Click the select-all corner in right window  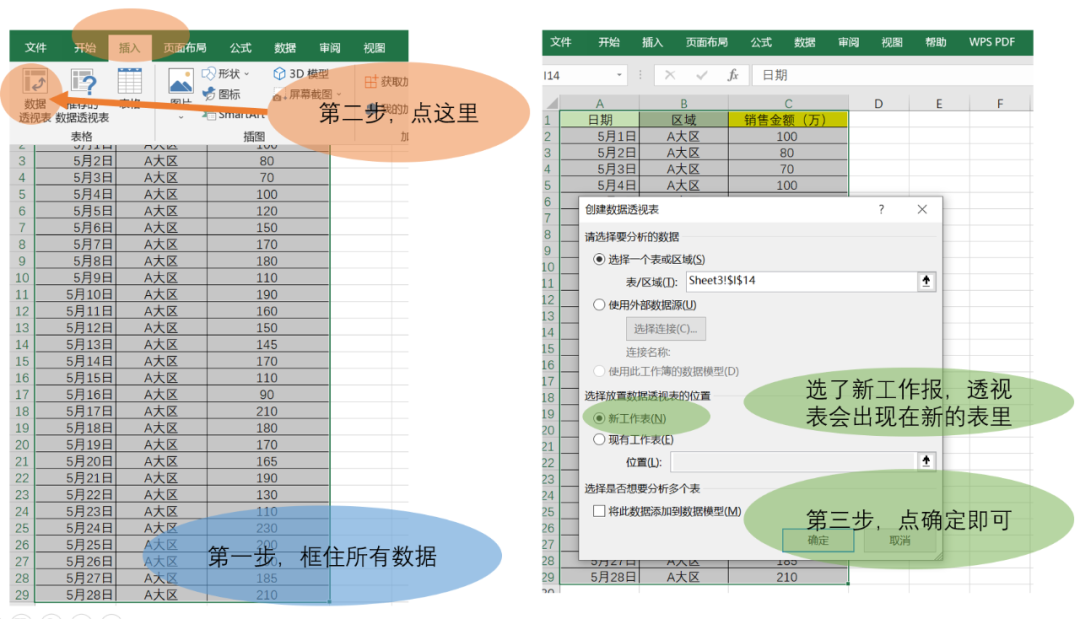pos(551,103)
